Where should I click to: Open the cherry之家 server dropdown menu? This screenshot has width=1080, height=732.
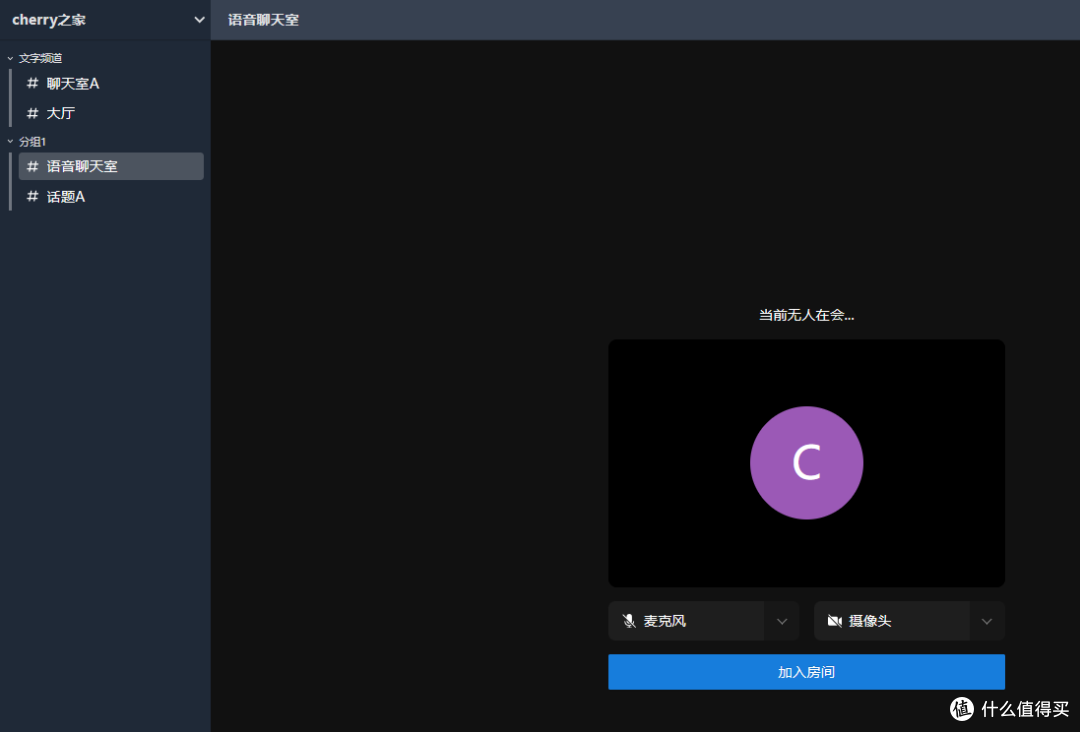coord(197,19)
